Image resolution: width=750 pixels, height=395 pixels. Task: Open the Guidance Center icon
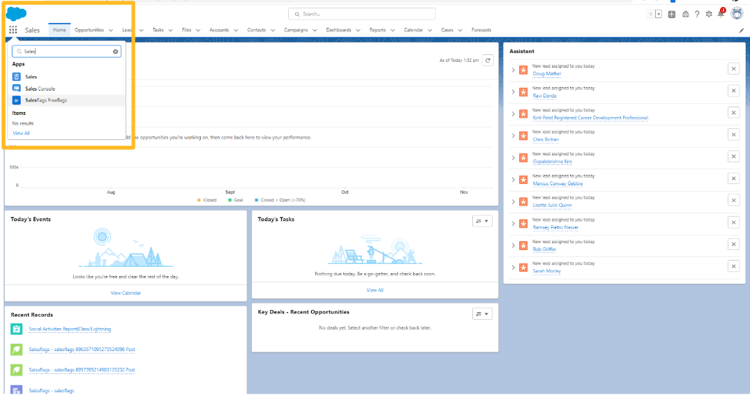click(x=685, y=14)
